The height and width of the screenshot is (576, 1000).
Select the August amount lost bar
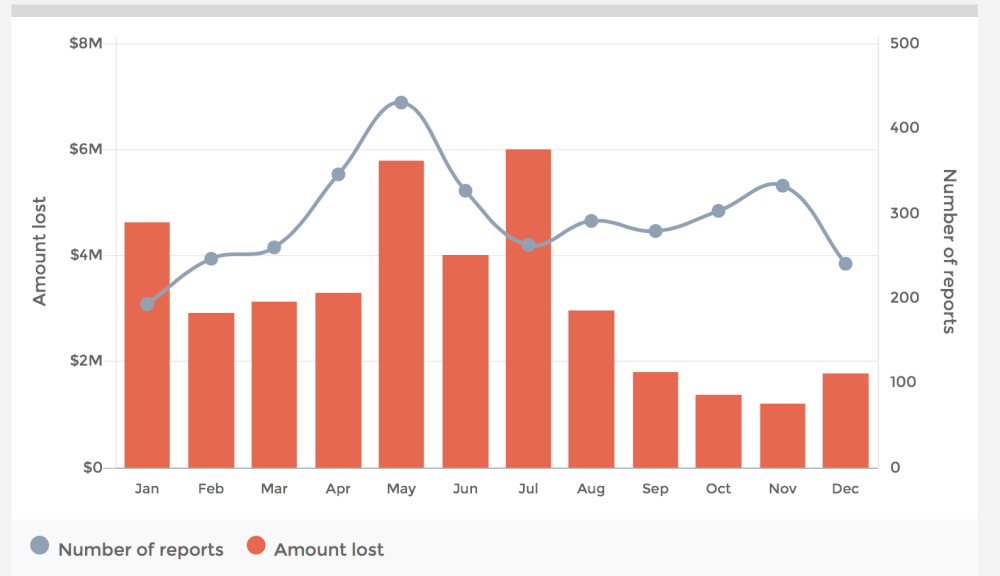coord(591,389)
